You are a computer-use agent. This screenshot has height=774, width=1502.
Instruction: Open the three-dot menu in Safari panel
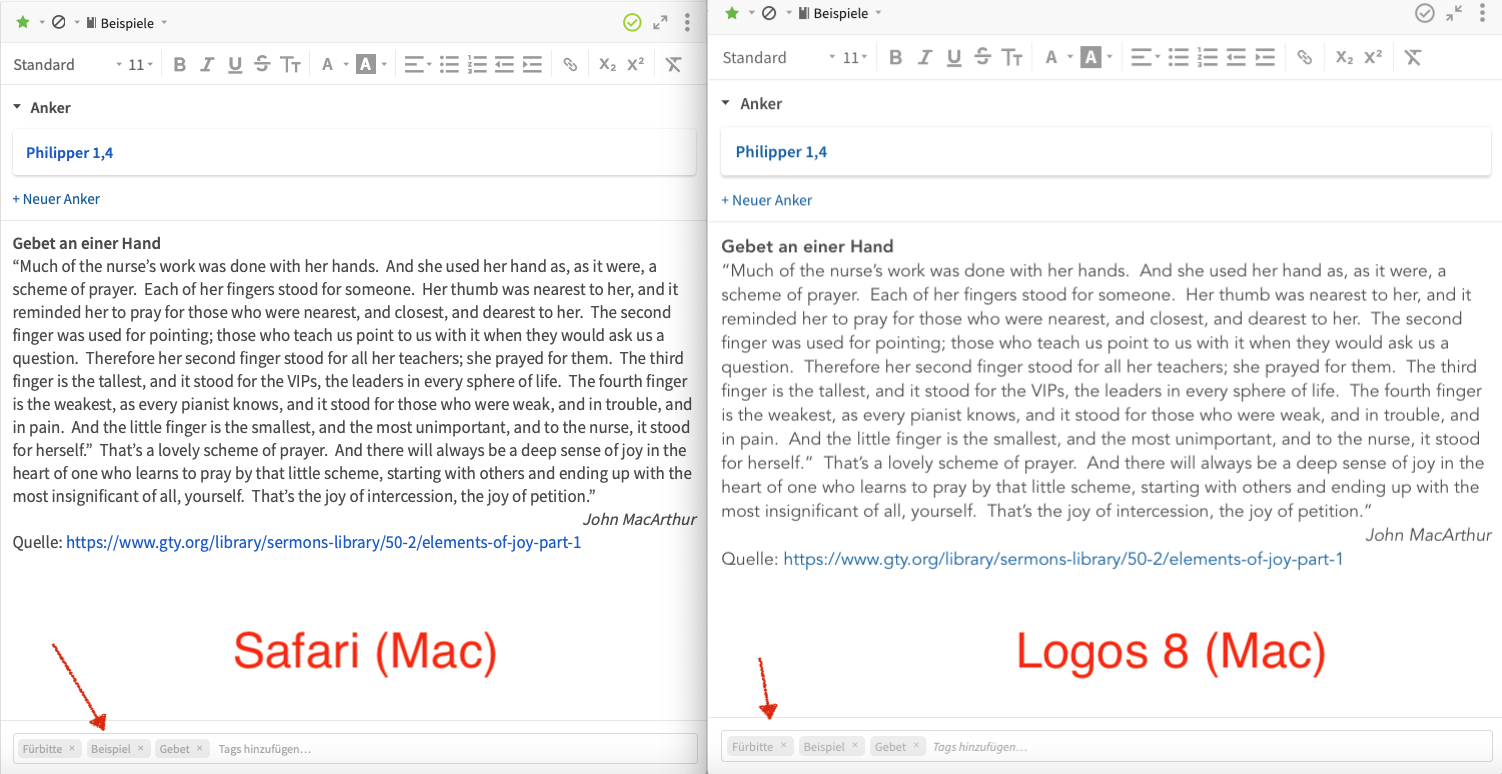[x=687, y=22]
